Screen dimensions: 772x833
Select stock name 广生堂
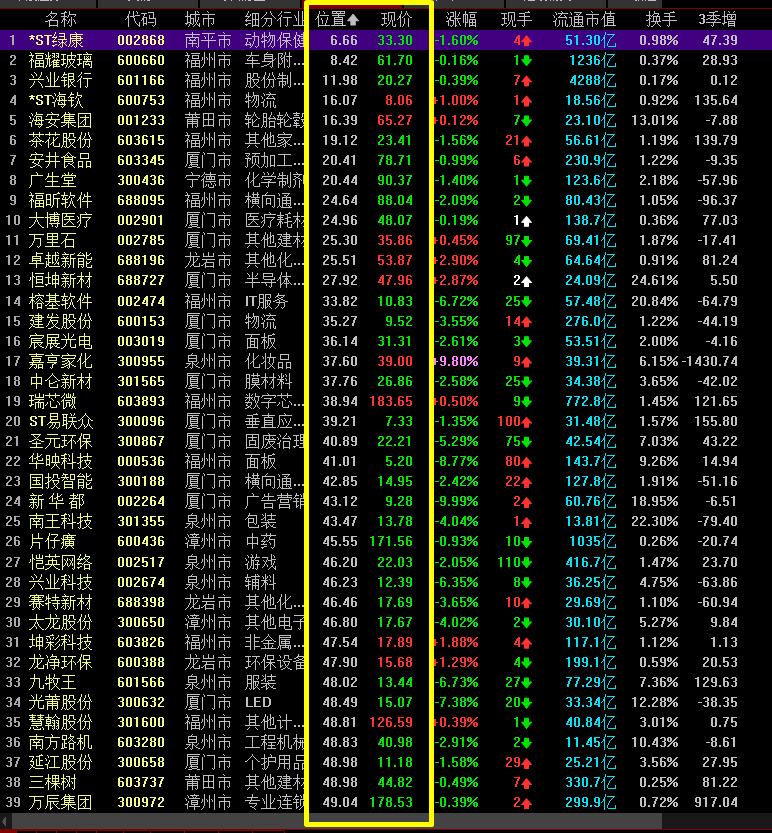[x=53, y=181]
